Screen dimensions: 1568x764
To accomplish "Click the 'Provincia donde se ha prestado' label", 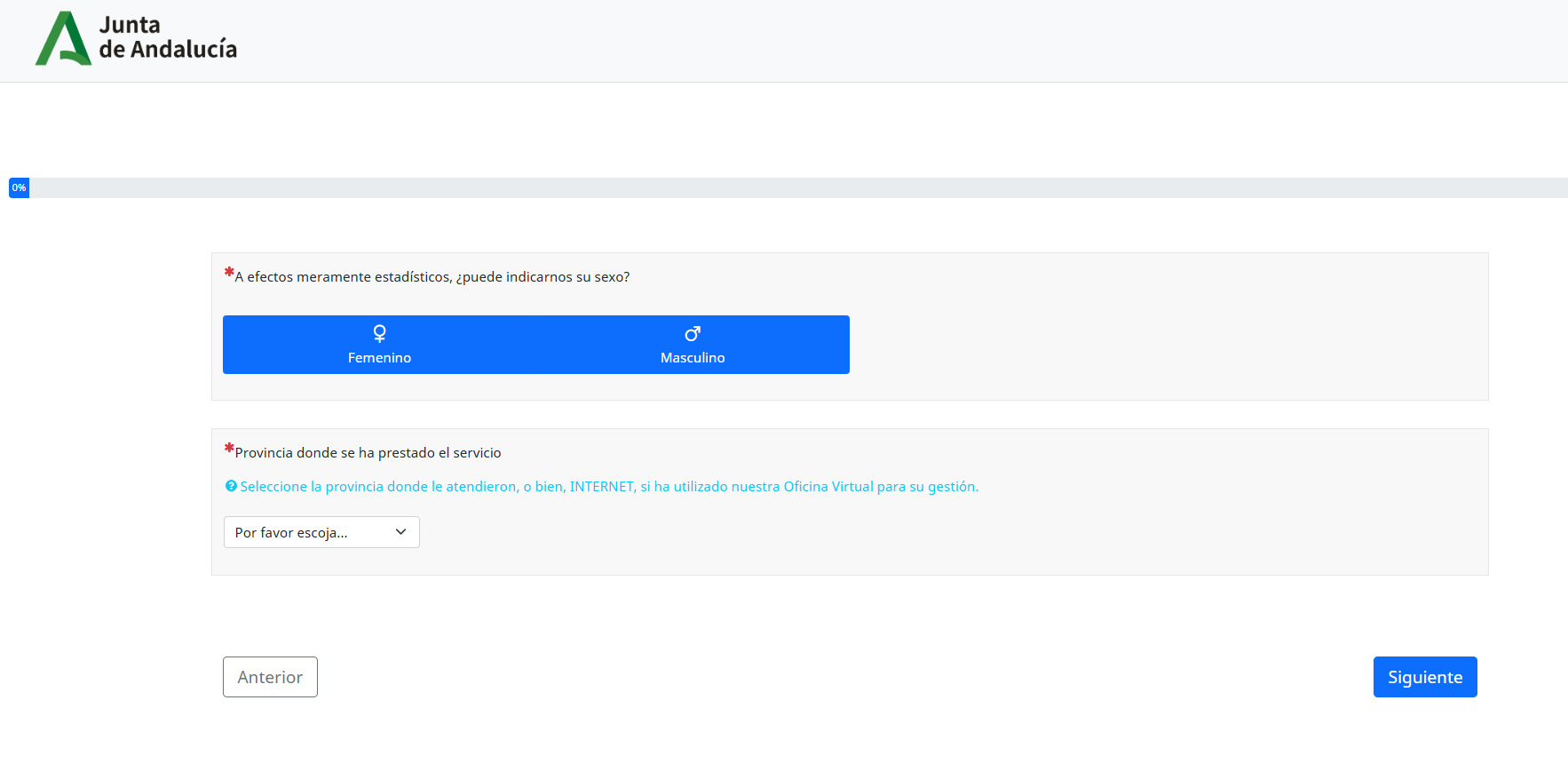I will tap(368, 453).
